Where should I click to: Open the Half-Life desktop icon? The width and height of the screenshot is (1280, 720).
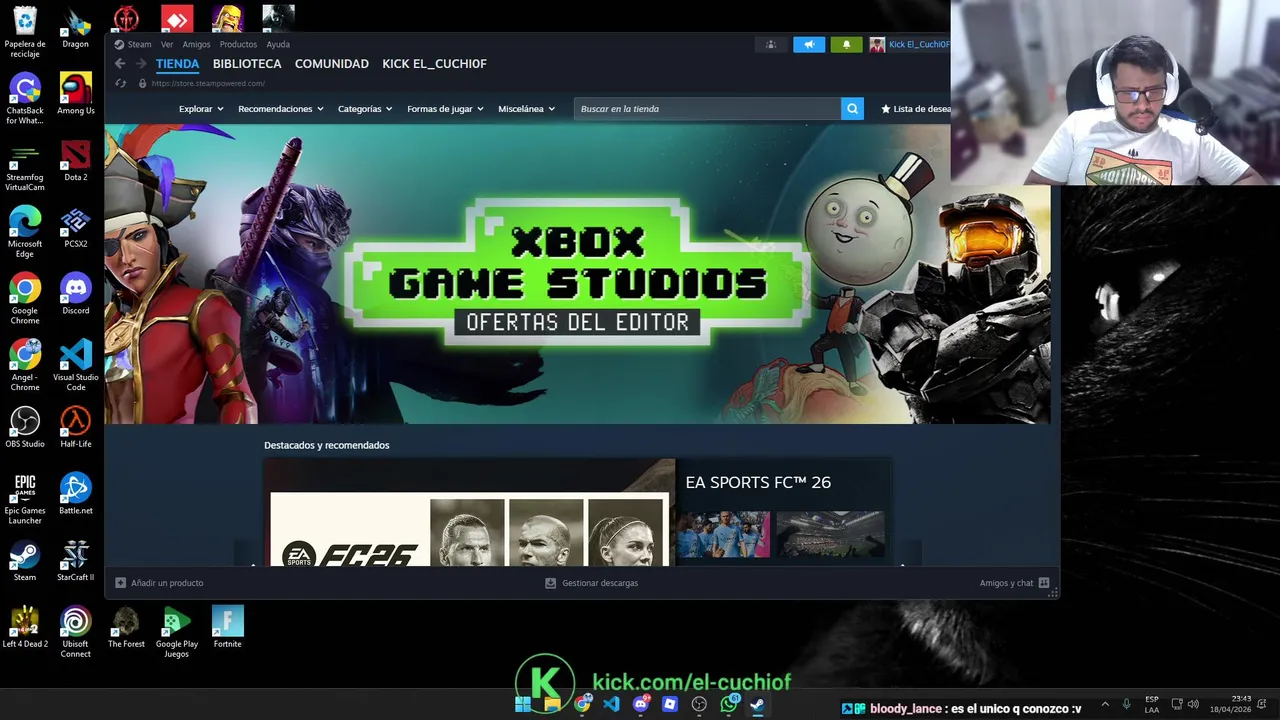(x=75, y=428)
